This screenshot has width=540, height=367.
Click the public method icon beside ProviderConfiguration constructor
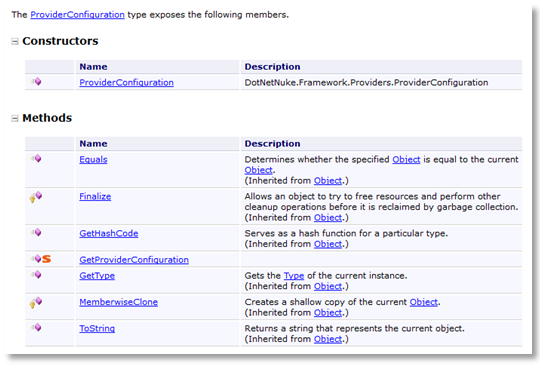(37, 82)
